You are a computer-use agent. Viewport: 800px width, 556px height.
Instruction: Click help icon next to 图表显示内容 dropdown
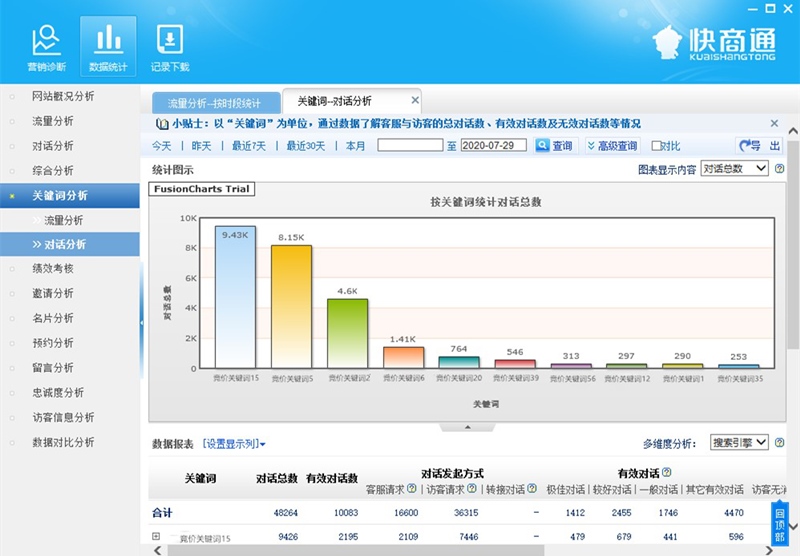(x=779, y=169)
